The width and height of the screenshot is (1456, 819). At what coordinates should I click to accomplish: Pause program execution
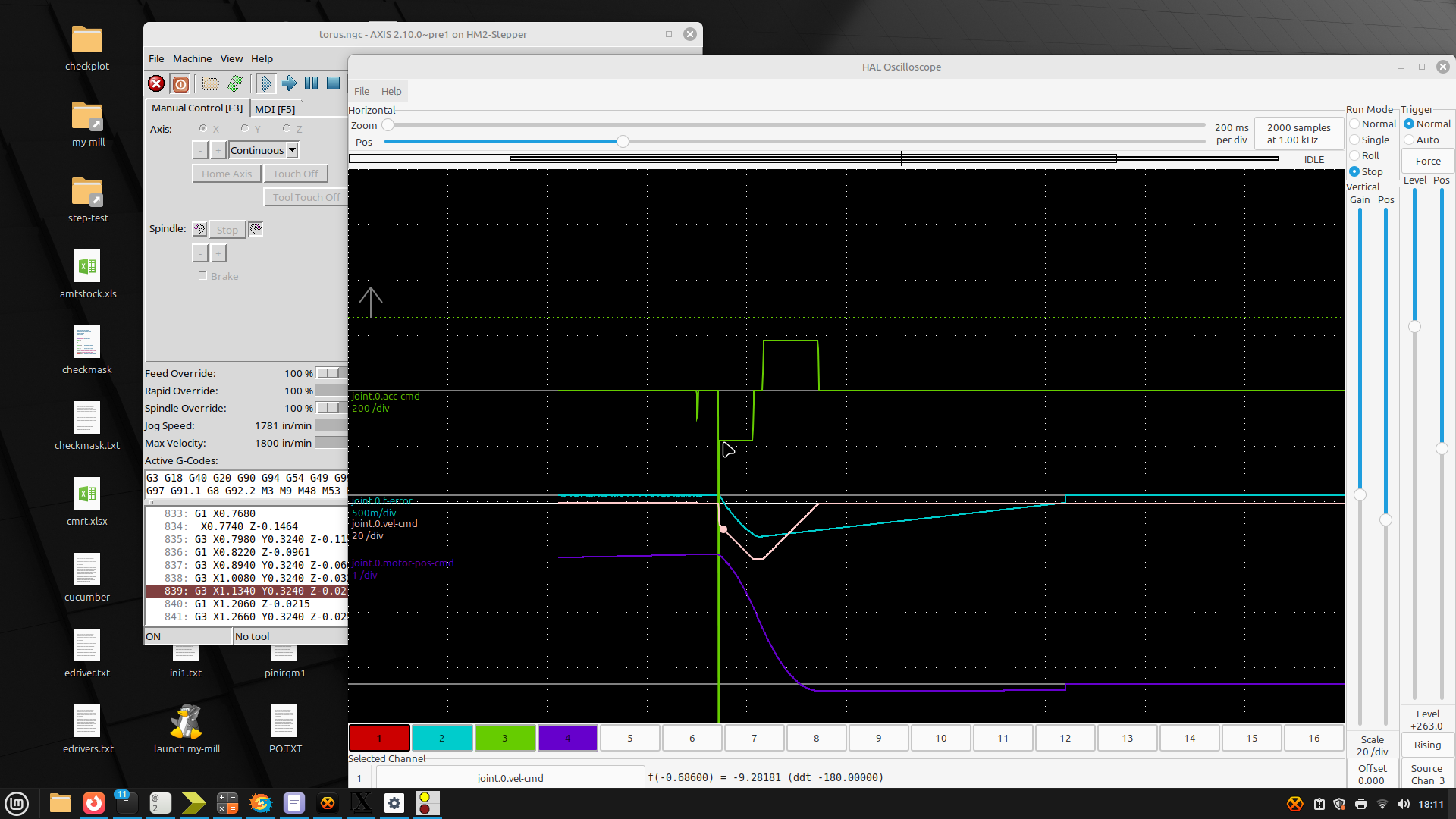311,83
